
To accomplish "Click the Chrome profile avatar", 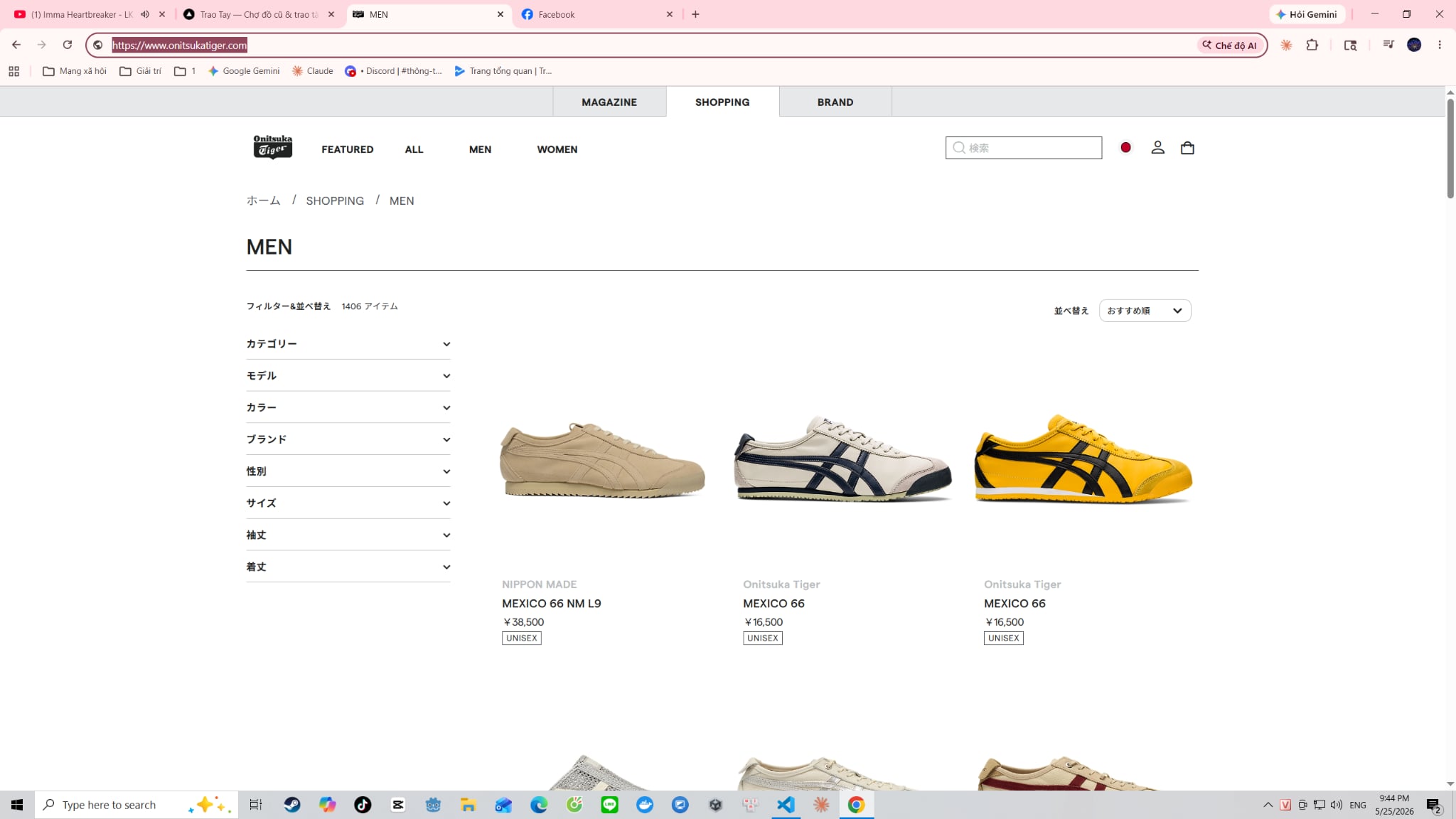I will [x=1414, y=45].
